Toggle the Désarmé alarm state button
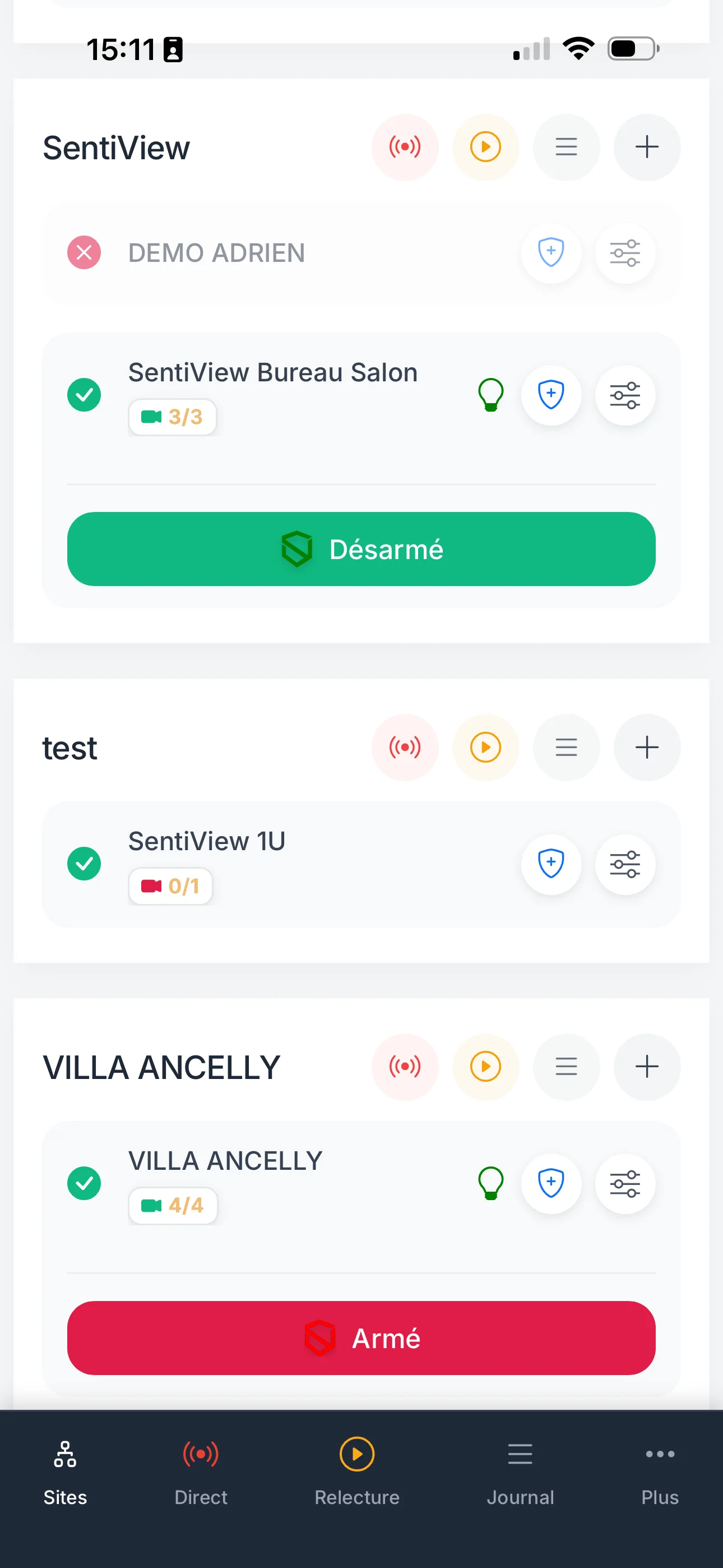Image resolution: width=723 pixels, height=1568 pixels. click(x=361, y=549)
